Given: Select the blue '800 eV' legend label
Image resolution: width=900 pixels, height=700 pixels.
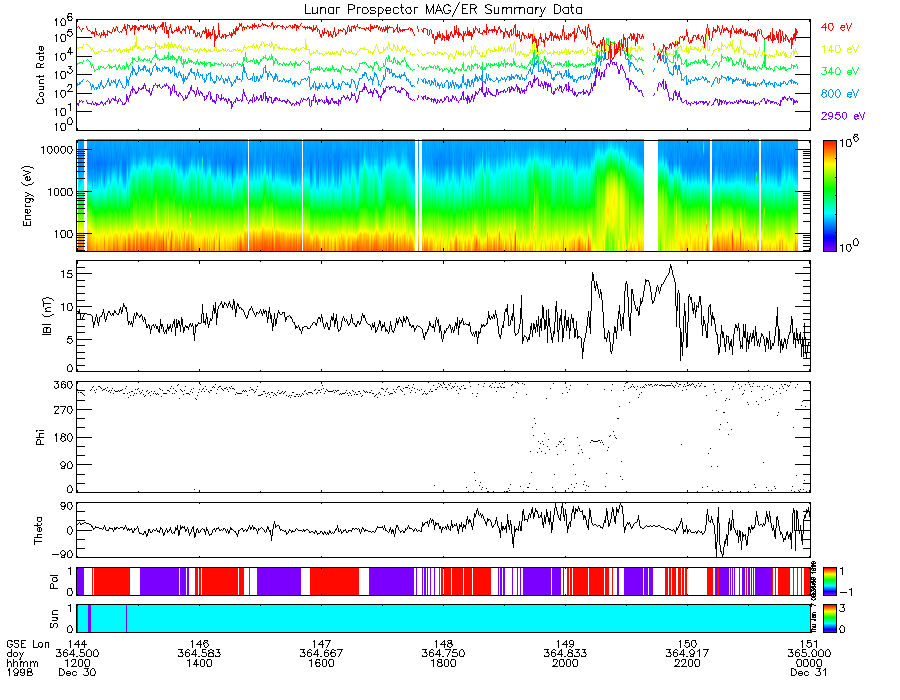Looking at the screenshot, I should pyautogui.click(x=840, y=94).
